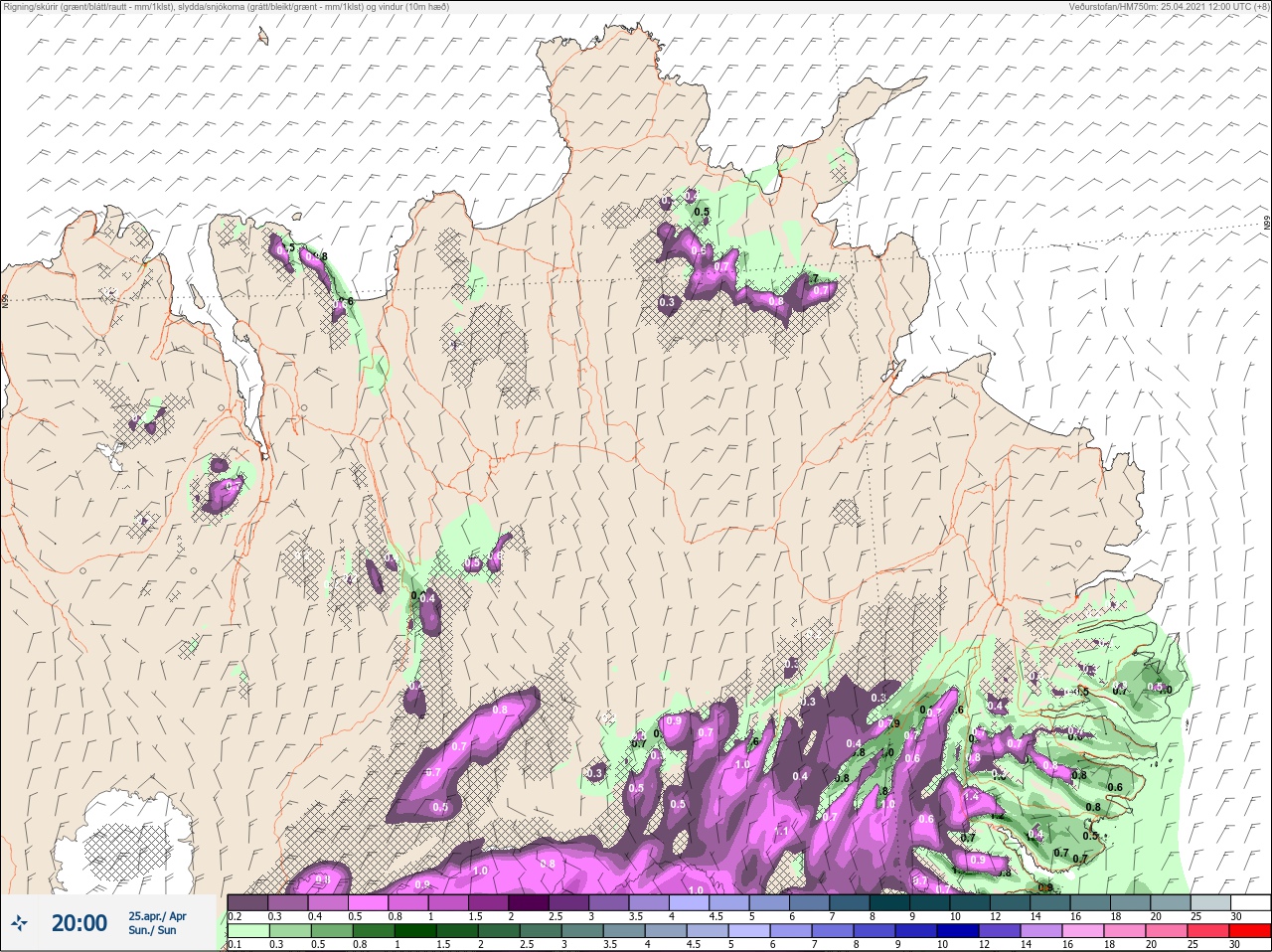Click the '25.apr./ Apr' date text
Image resolution: width=1272 pixels, height=952 pixels.
157,915
